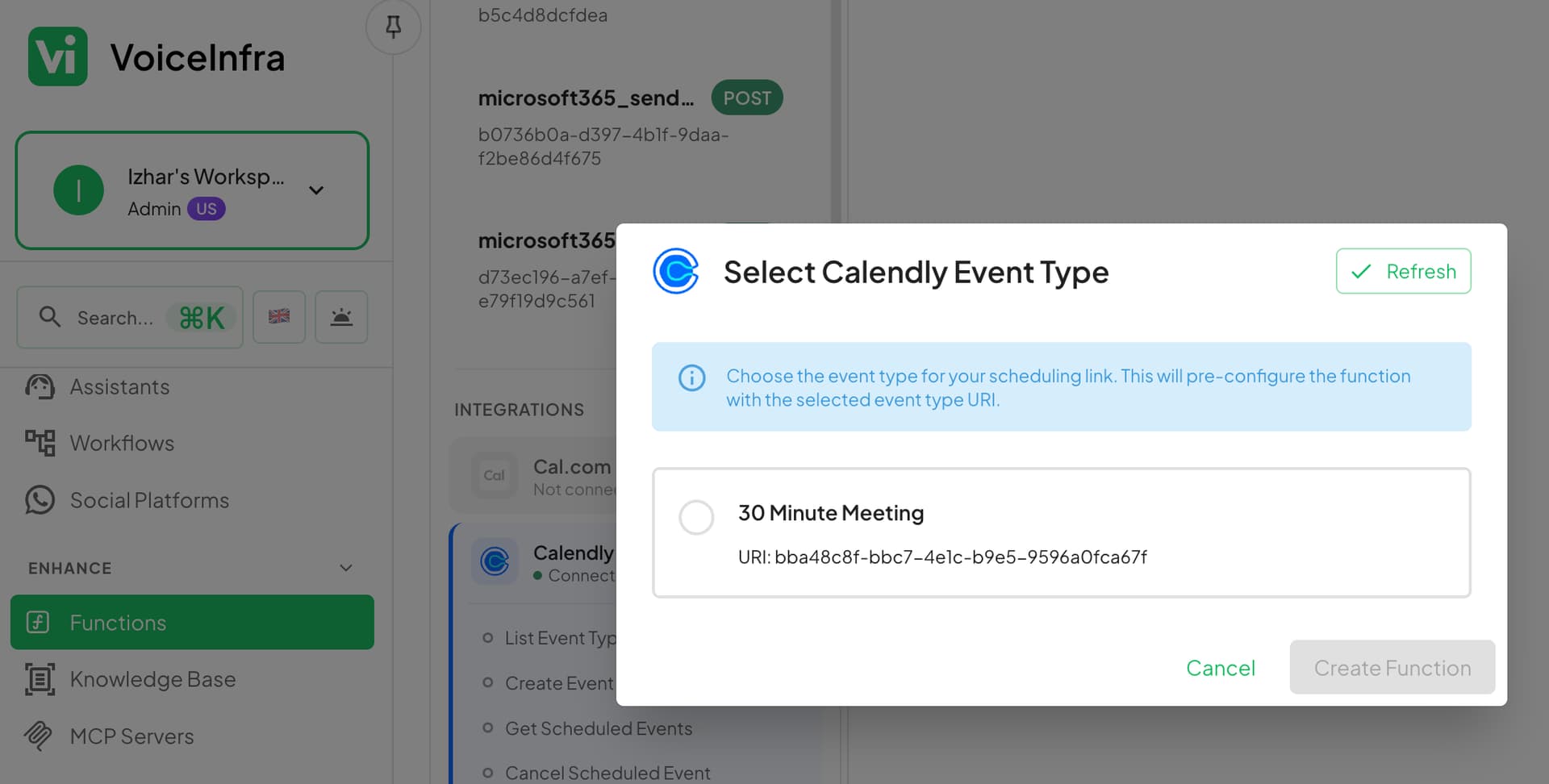The width and height of the screenshot is (1549, 784).
Task: Click the Cal.com integration icon
Action: 495,476
